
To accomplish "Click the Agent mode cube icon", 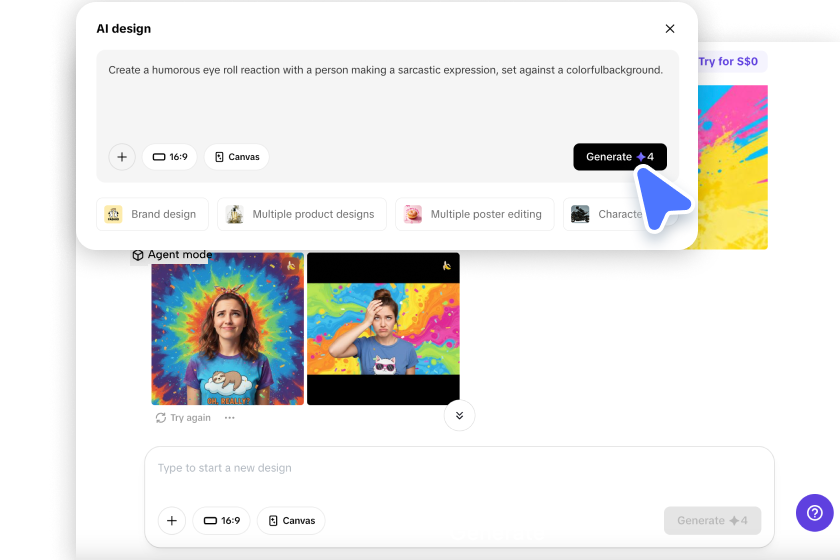I will click(x=138, y=255).
